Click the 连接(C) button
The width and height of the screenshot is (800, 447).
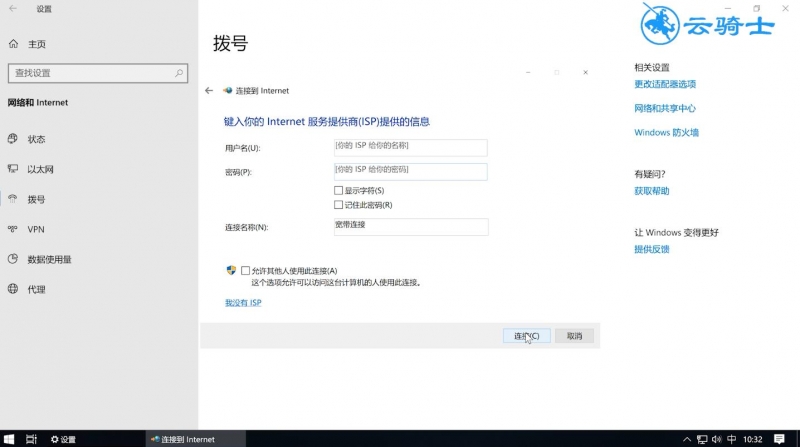click(527, 336)
